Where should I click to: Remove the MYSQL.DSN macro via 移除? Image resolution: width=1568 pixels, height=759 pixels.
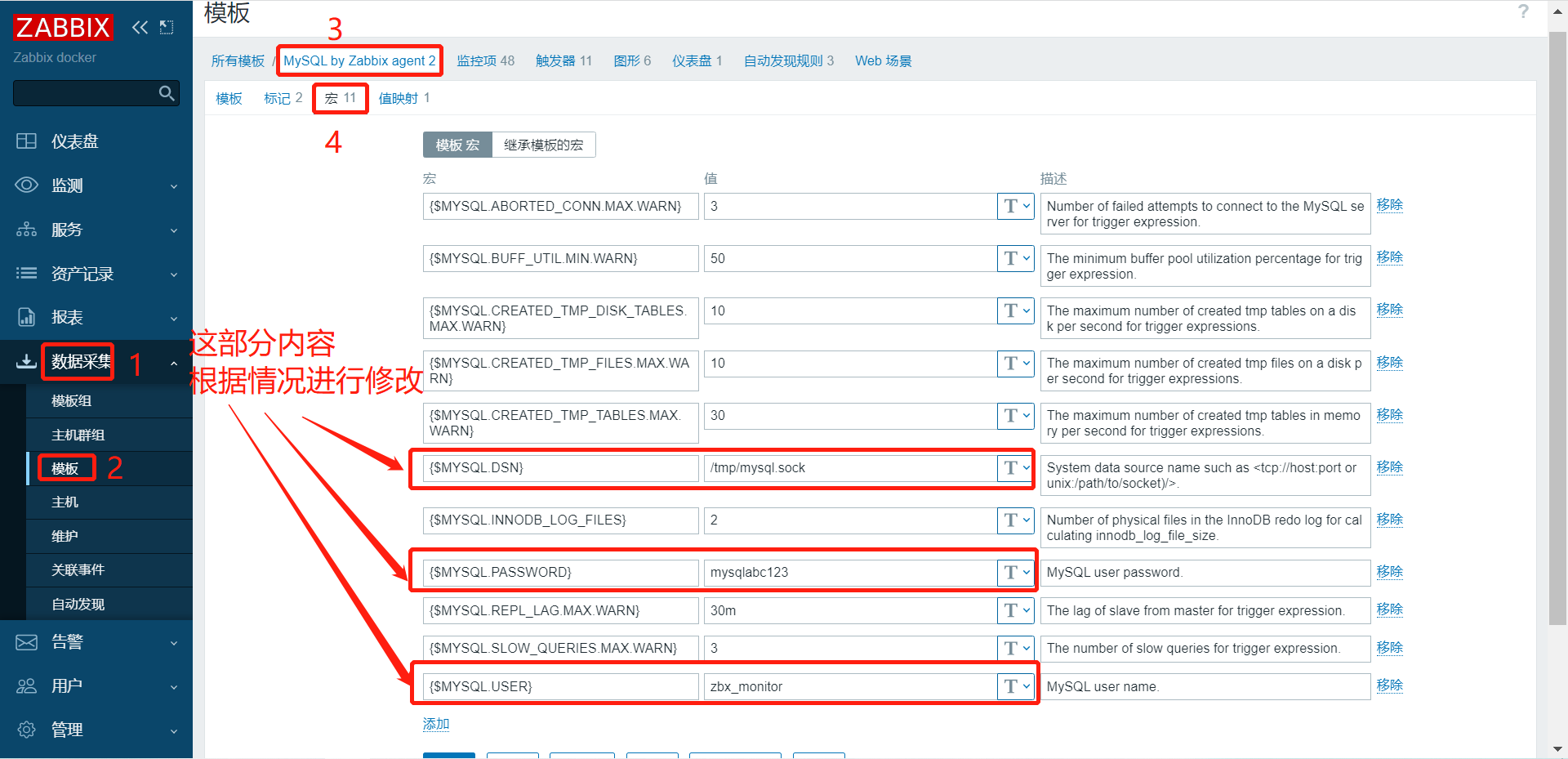click(1389, 467)
